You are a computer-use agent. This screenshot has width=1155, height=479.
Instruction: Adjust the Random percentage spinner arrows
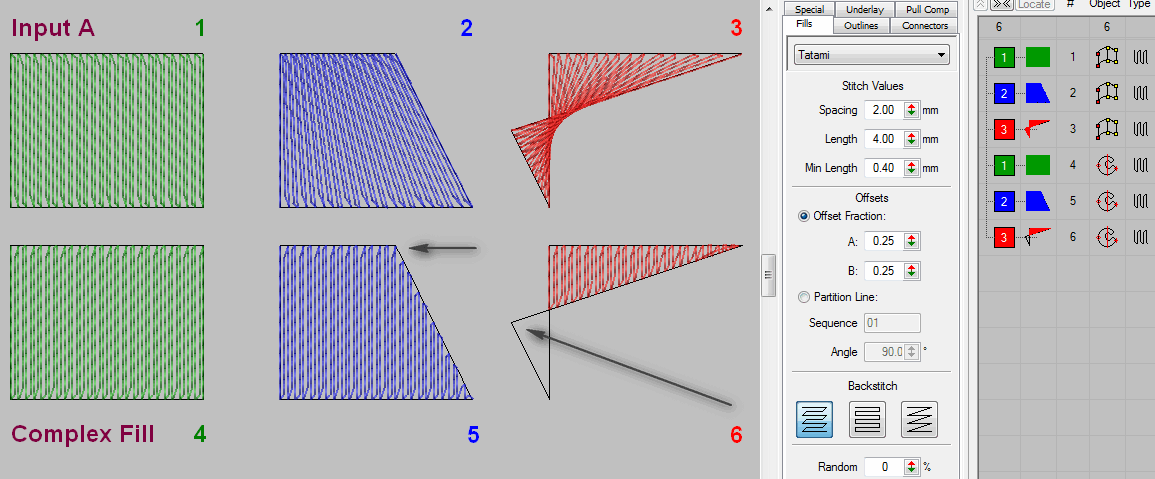pos(911,466)
